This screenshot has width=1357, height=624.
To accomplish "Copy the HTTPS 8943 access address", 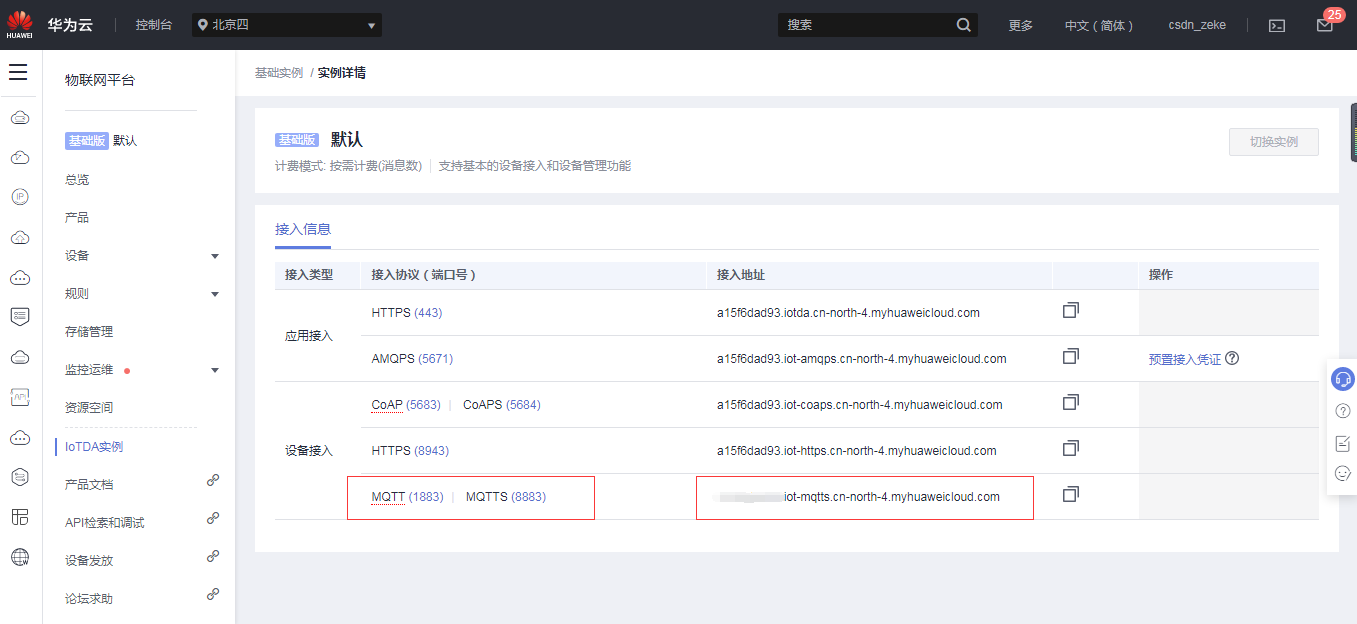I will [1070, 449].
